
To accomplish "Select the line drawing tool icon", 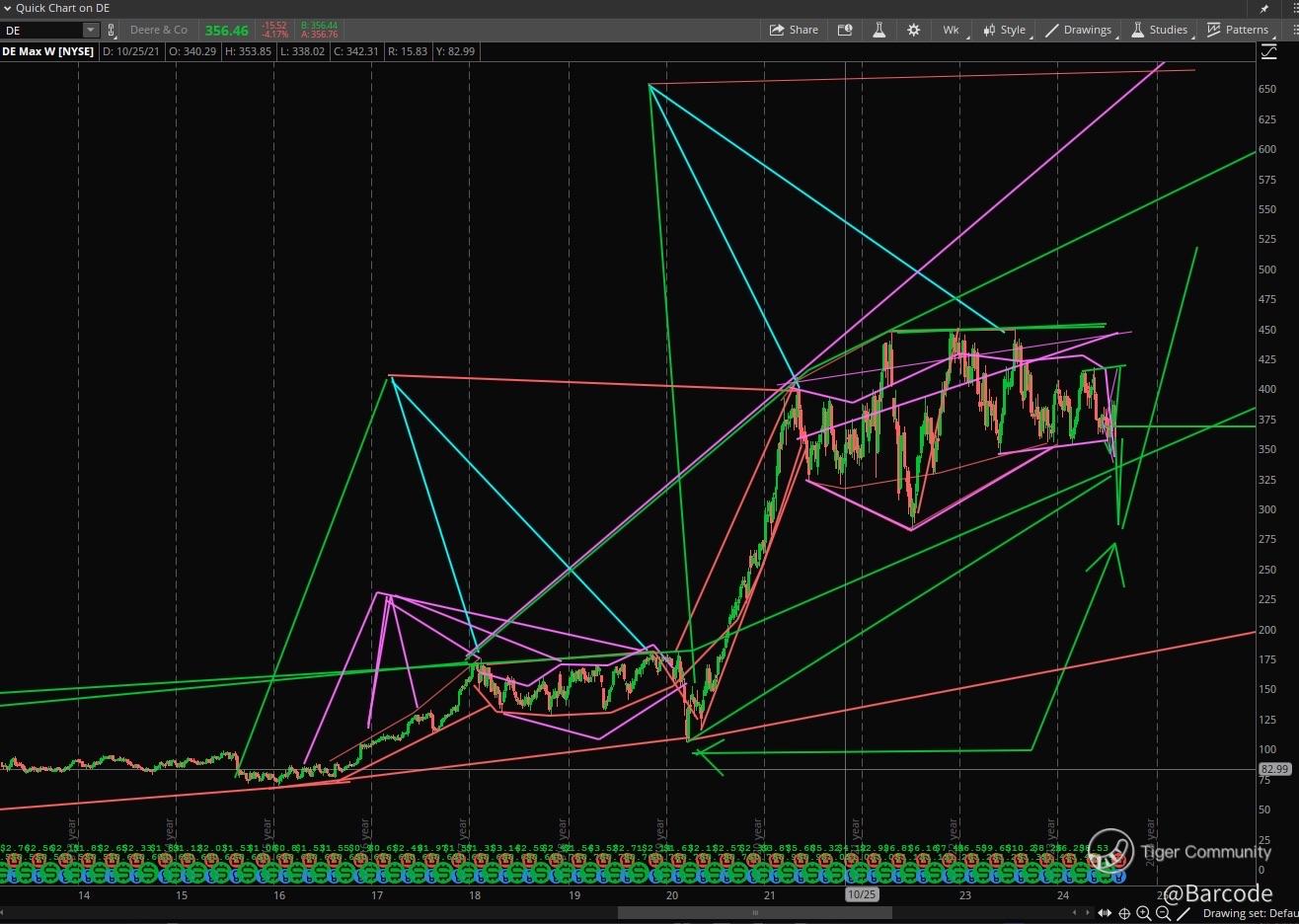I will (1183, 913).
